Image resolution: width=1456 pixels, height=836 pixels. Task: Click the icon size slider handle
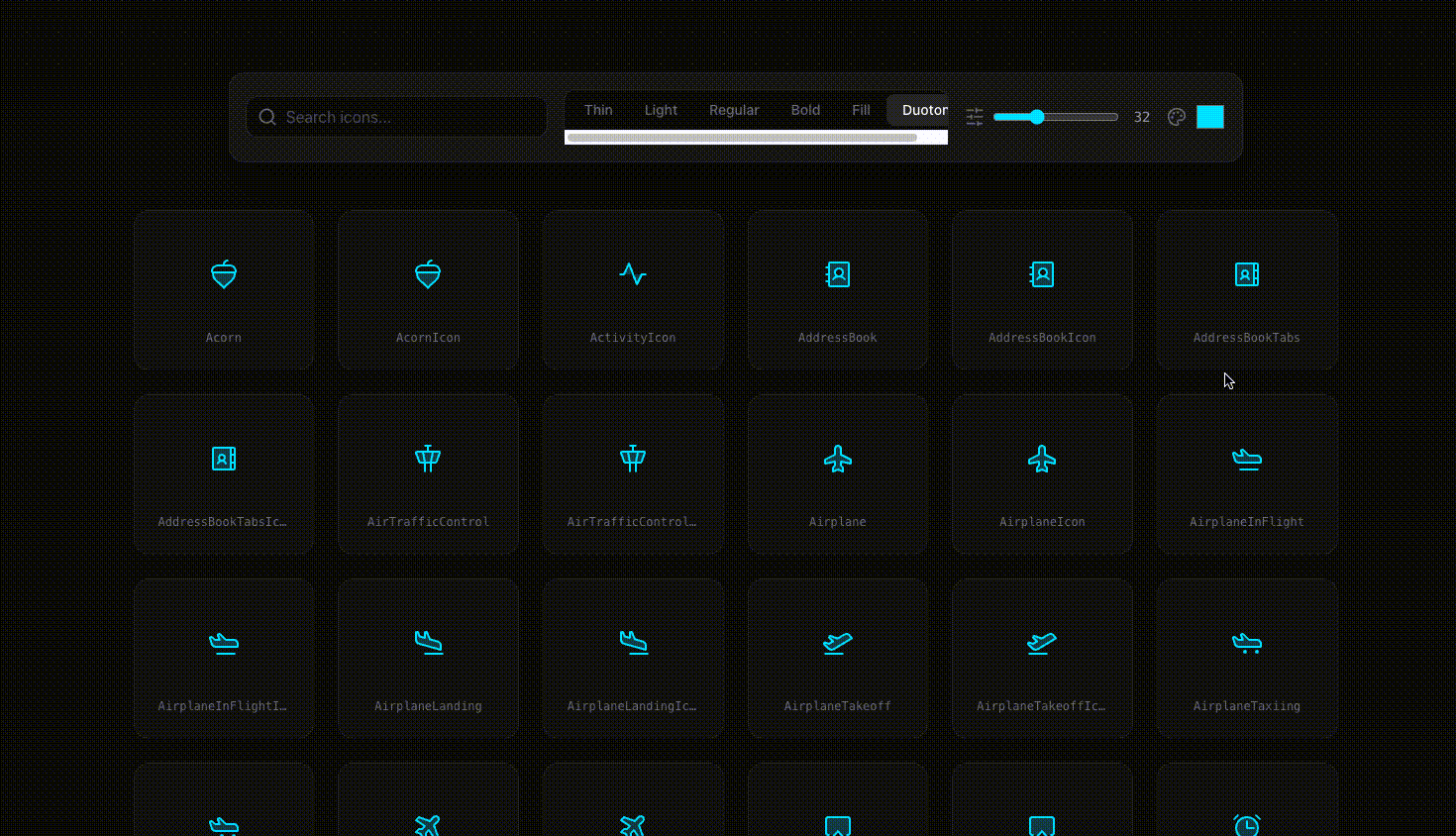tap(1037, 117)
